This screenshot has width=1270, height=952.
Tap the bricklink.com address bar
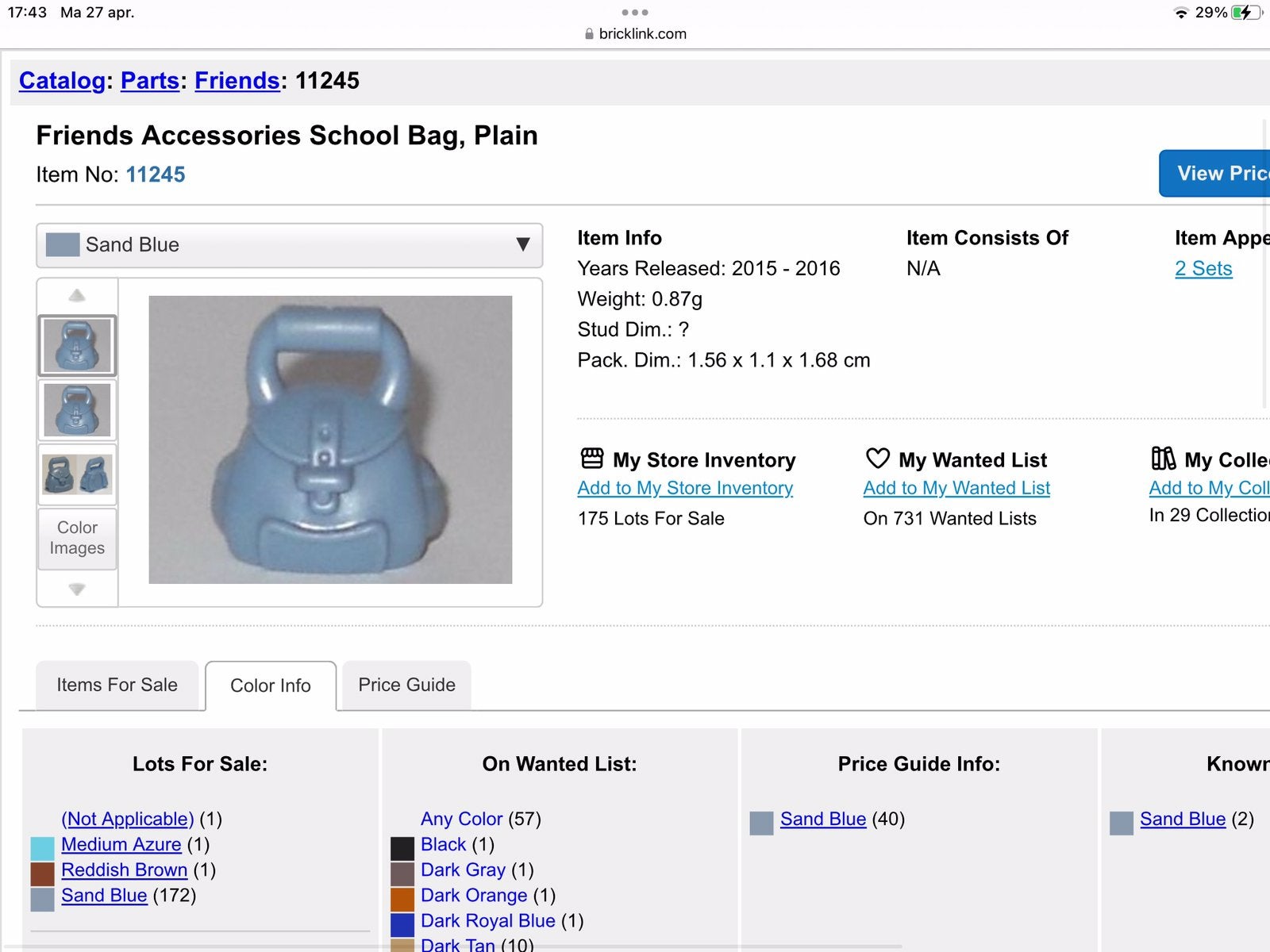point(635,33)
